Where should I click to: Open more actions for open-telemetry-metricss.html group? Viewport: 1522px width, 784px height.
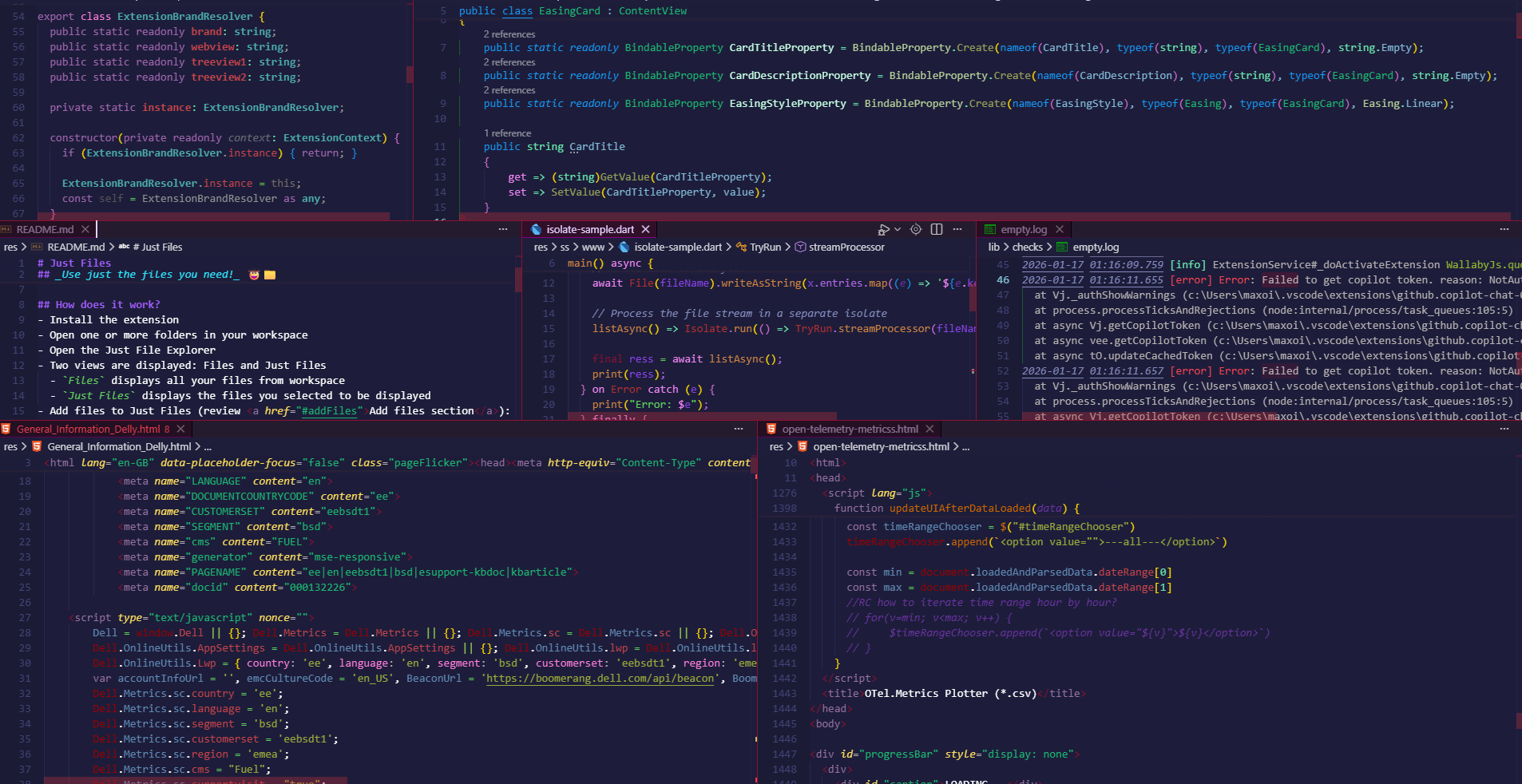pos(1504,430)
